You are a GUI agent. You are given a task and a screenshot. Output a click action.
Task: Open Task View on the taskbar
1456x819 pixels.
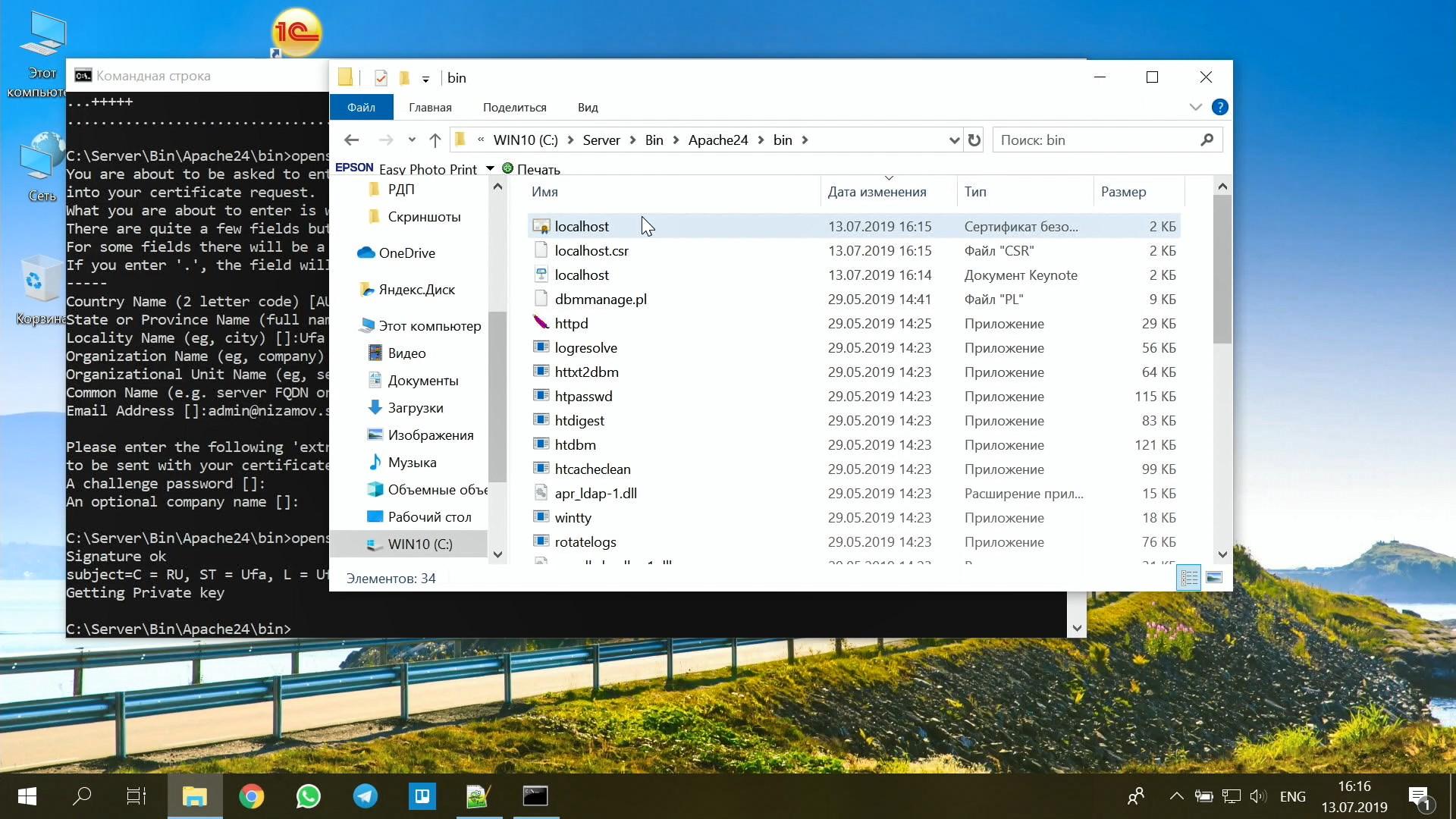136,796
